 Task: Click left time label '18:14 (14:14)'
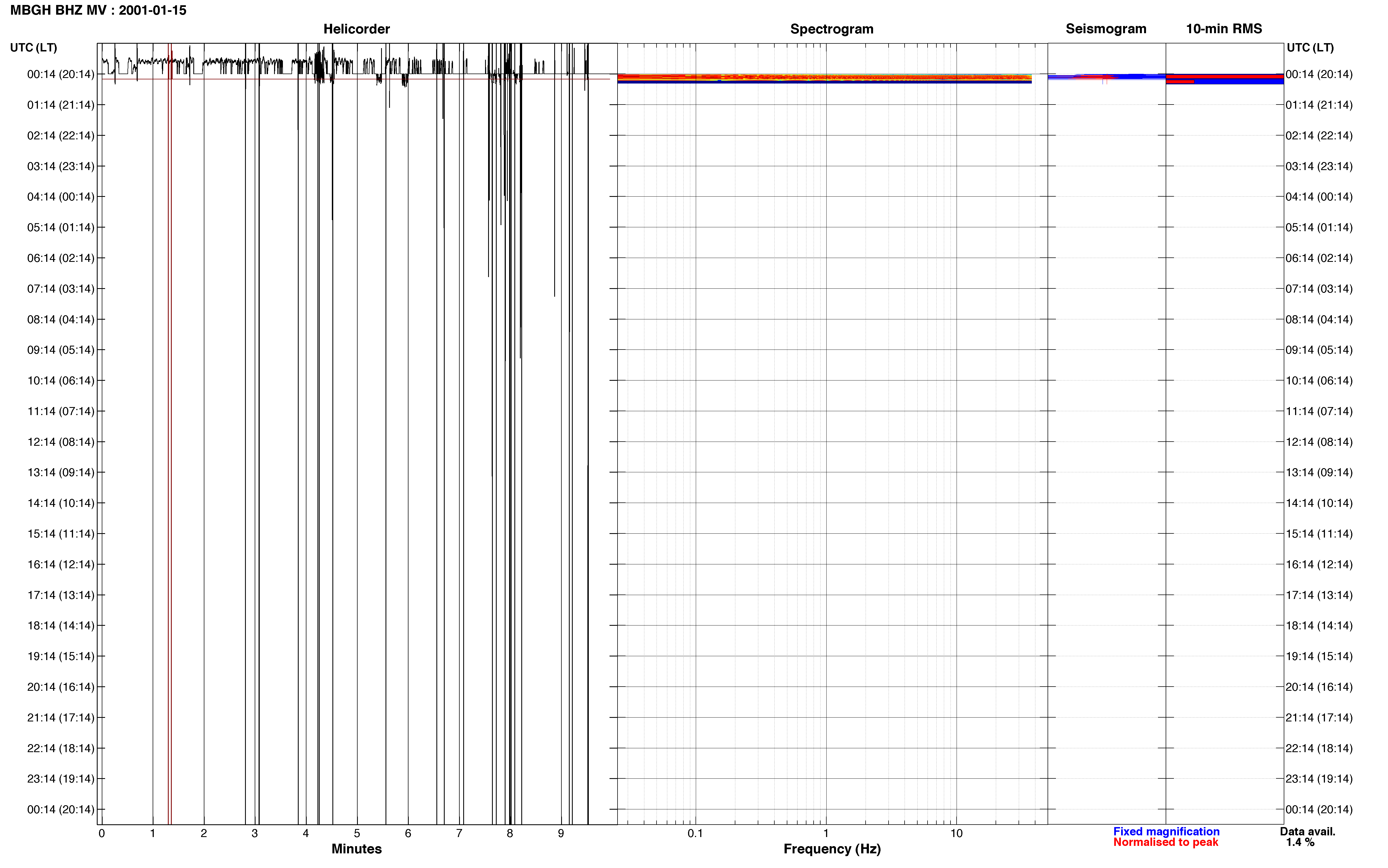click(61, 626)
